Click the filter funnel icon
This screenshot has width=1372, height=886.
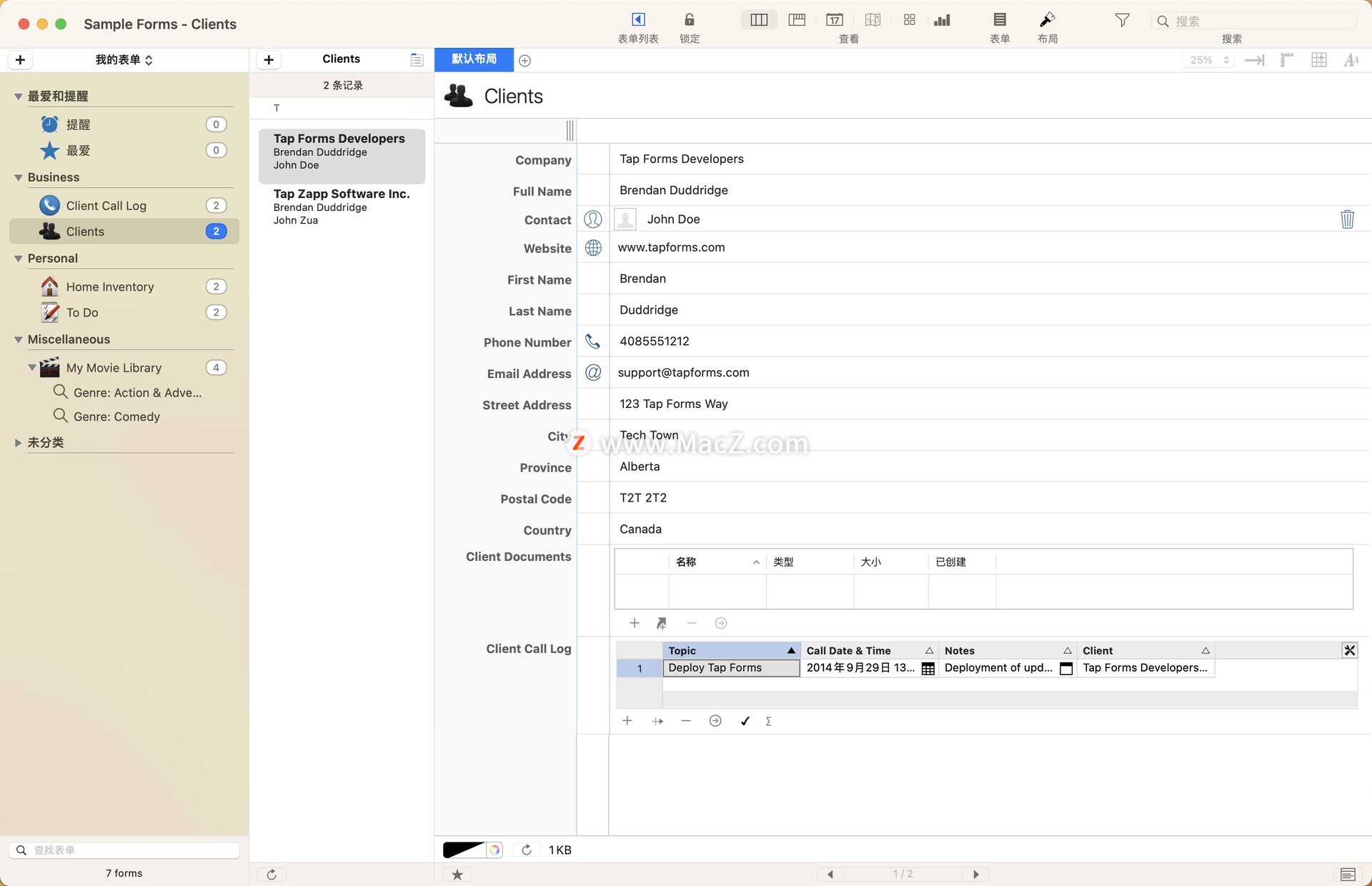pos(1122,20)
